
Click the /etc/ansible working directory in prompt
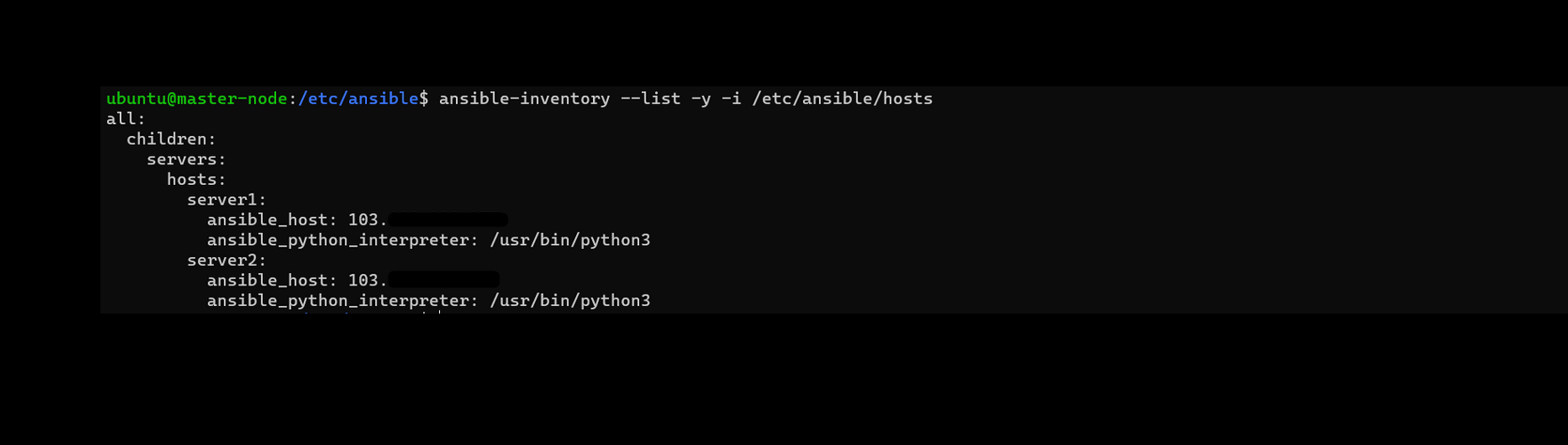[358, 99]
